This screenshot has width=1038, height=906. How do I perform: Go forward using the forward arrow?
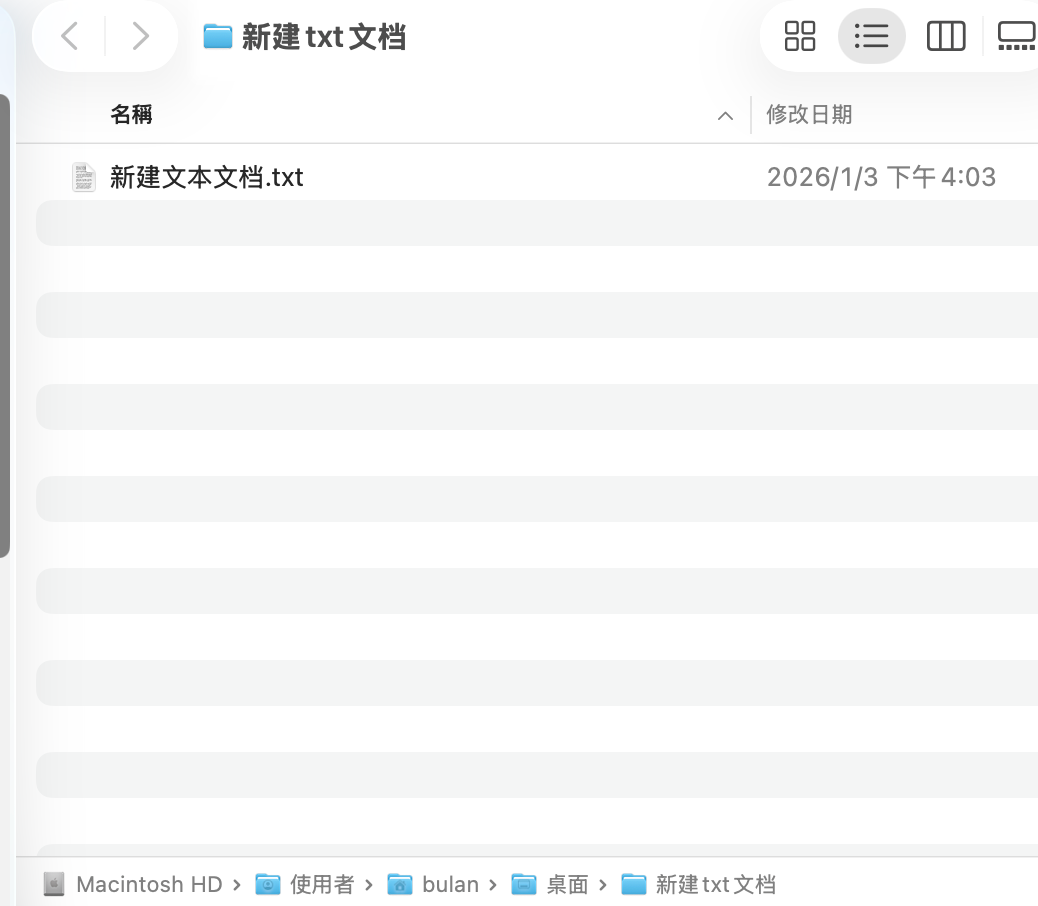coord(141,37)
